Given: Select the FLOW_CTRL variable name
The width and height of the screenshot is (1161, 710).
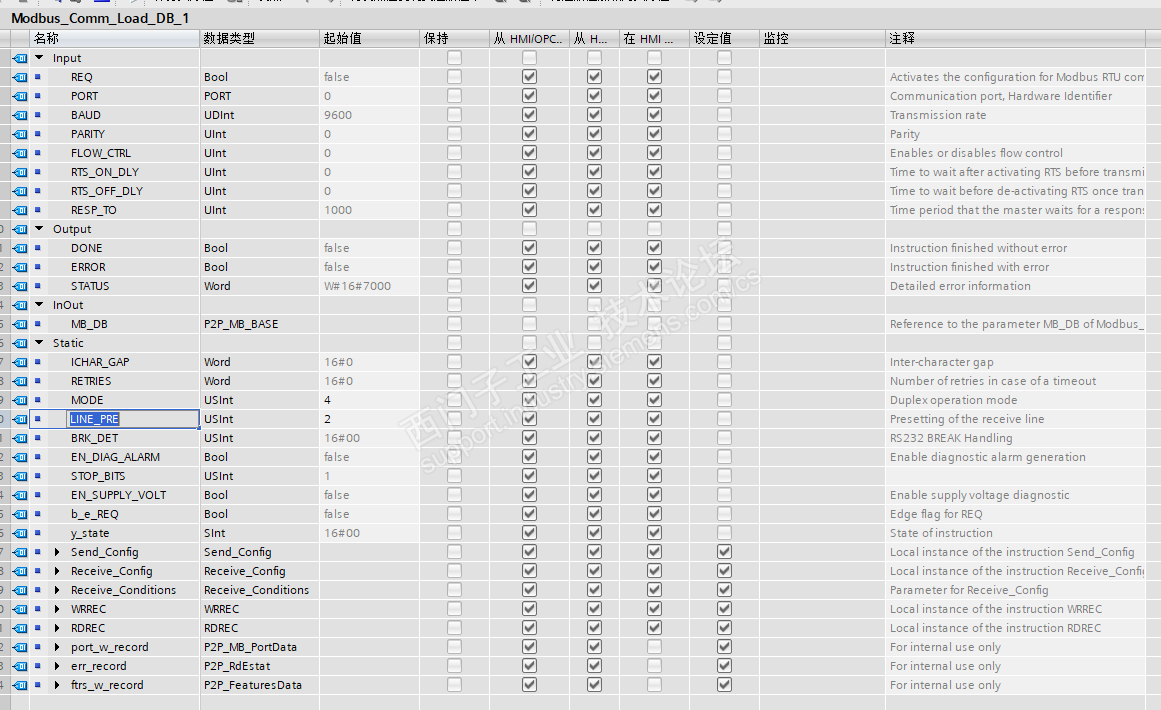Looking at the screenshot, I should [x=101, y=153].
